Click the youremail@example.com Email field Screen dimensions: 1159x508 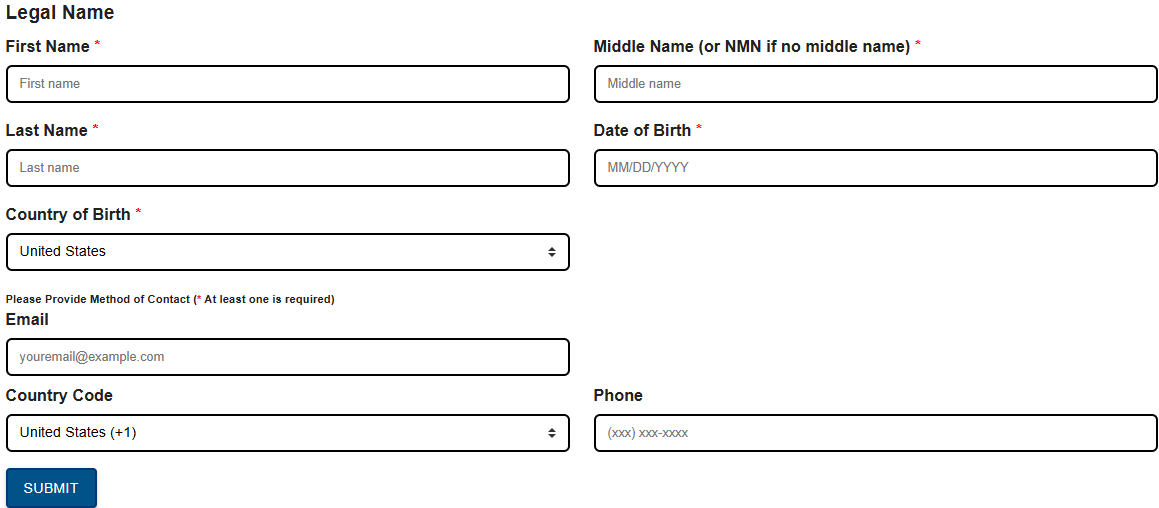(288, 357)
